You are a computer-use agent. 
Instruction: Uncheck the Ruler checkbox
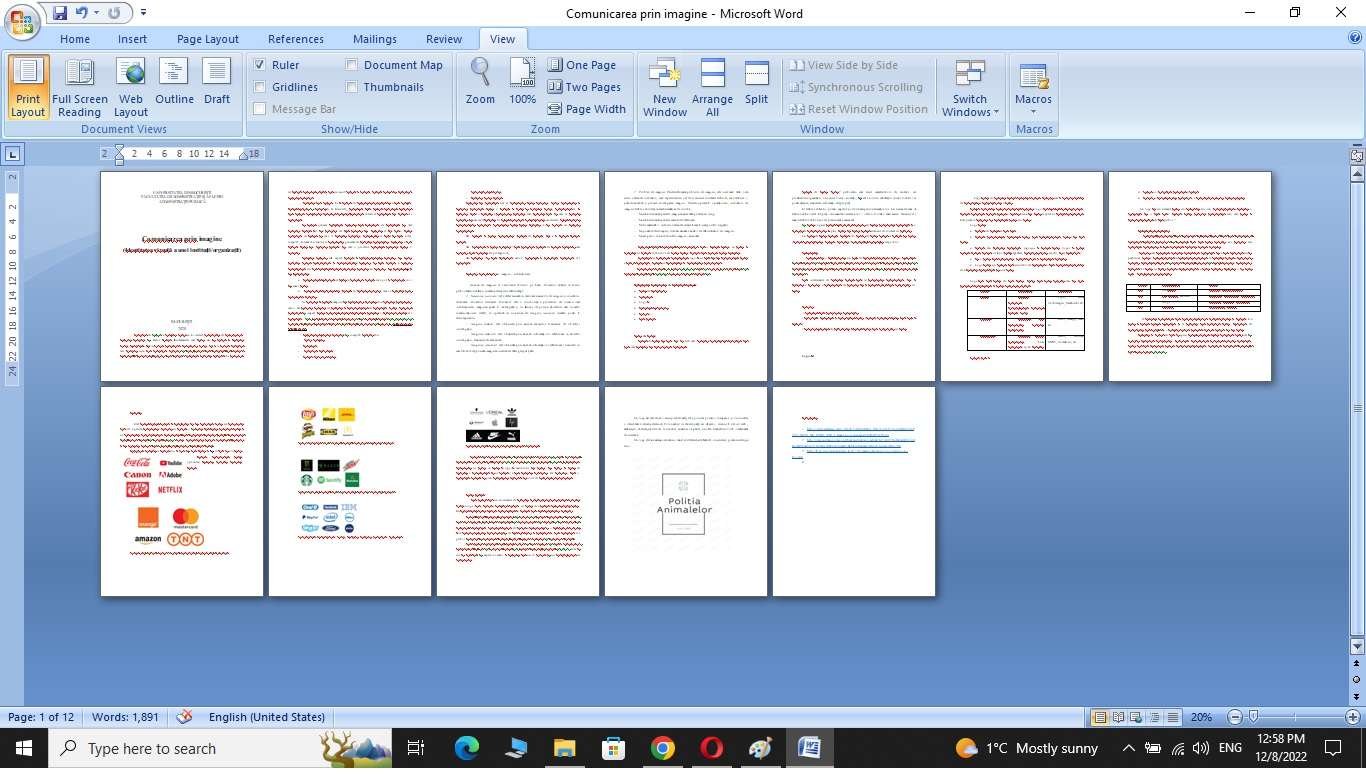260,65
